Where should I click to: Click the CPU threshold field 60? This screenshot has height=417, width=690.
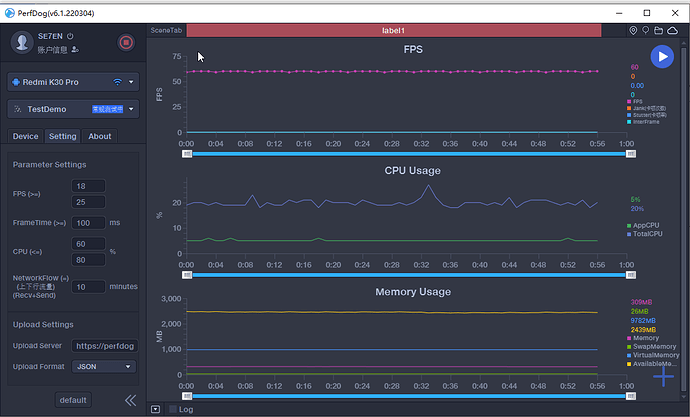point(88,244)
